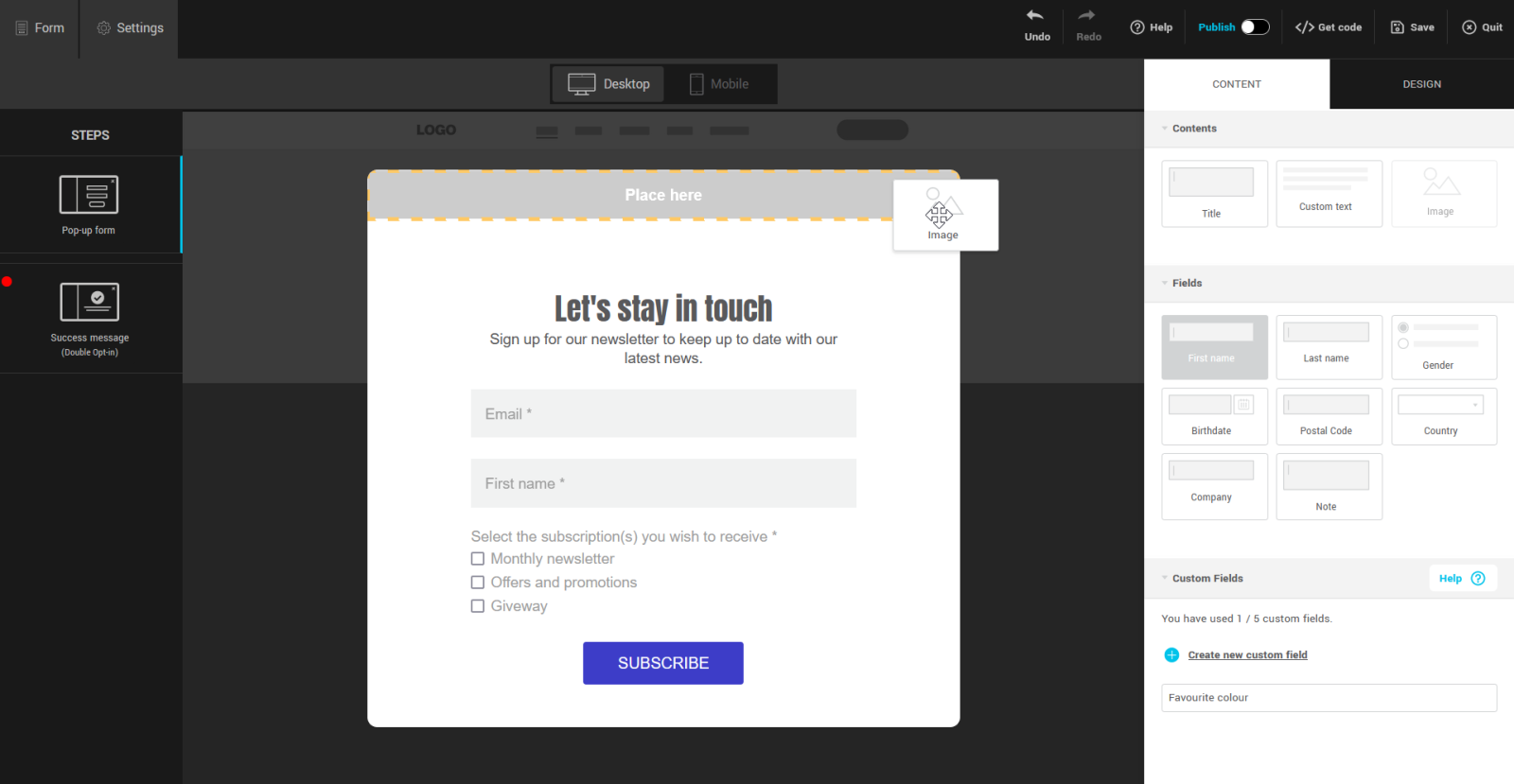The height and width of the screenshot is (784, 1514).
Task: Click Create new custom field link
Action: click(x=1247, y=655)
